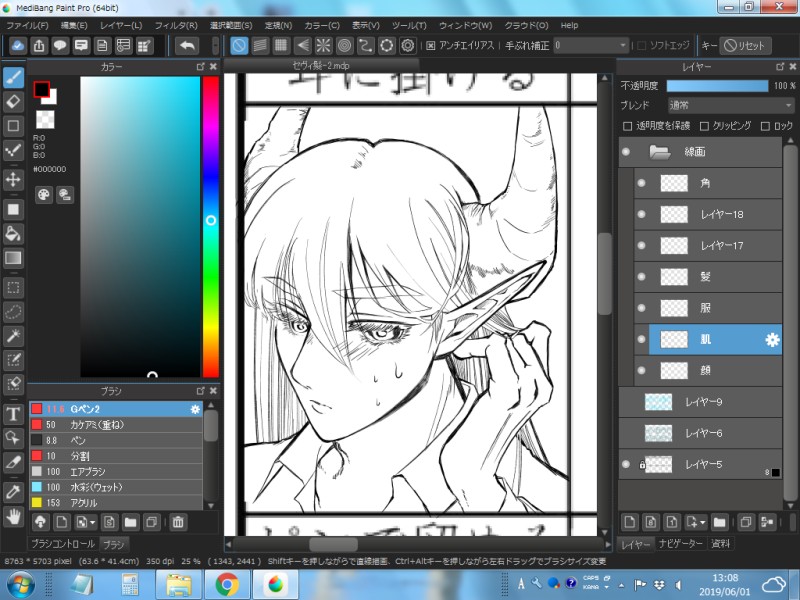Open add-layer dropdown arrow
The image size is (800, 600).
pos(703,522)
